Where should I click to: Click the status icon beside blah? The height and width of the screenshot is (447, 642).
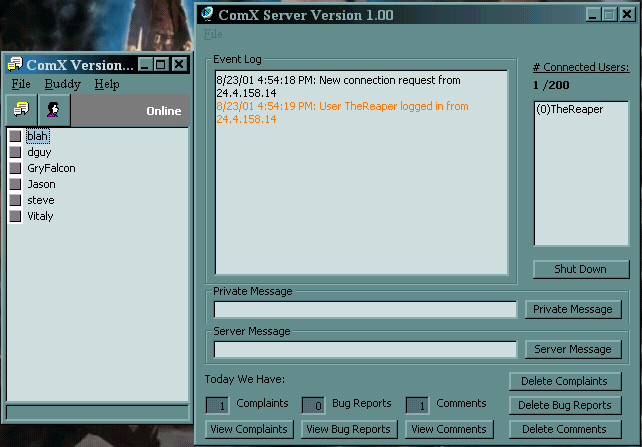coord(15,136)
